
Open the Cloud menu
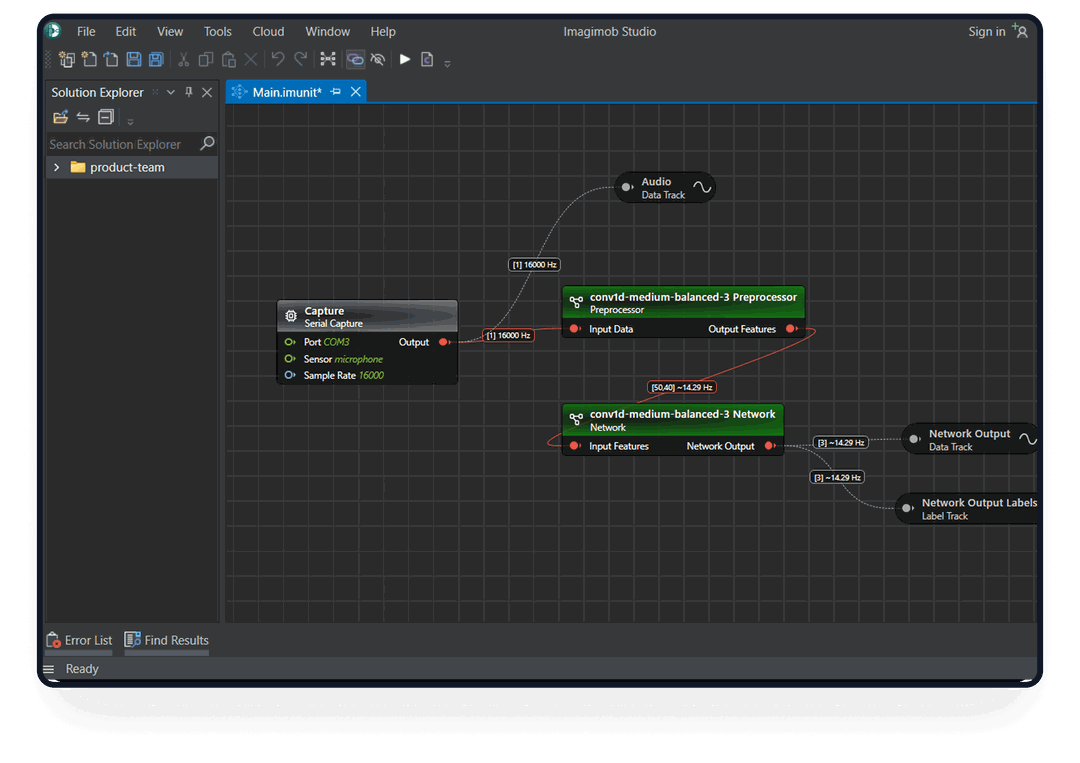[x=268, y=31]
